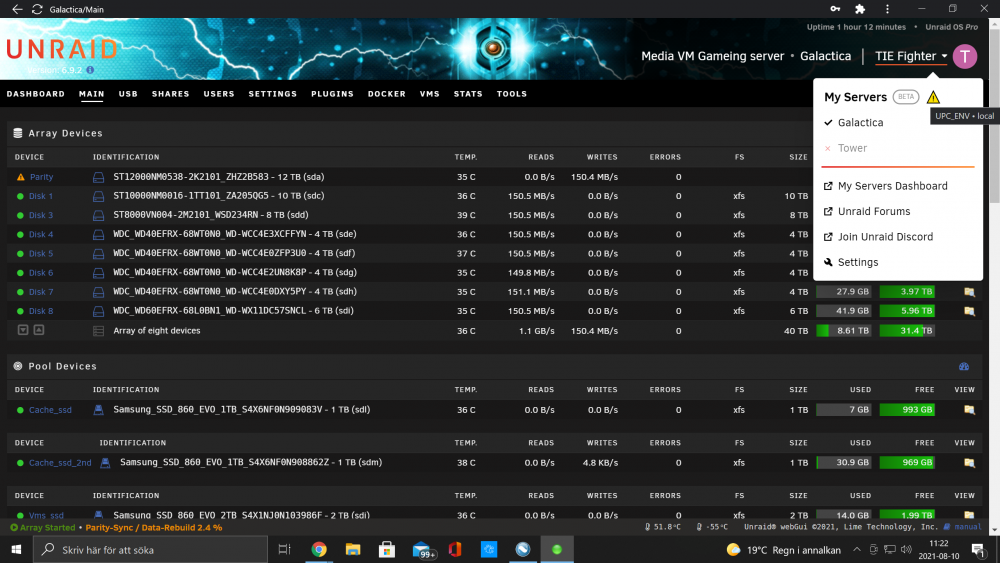Click the Parity-Sync / Data-Rebuild status text
1000x563 pixels.
click(x=154, y=528)
